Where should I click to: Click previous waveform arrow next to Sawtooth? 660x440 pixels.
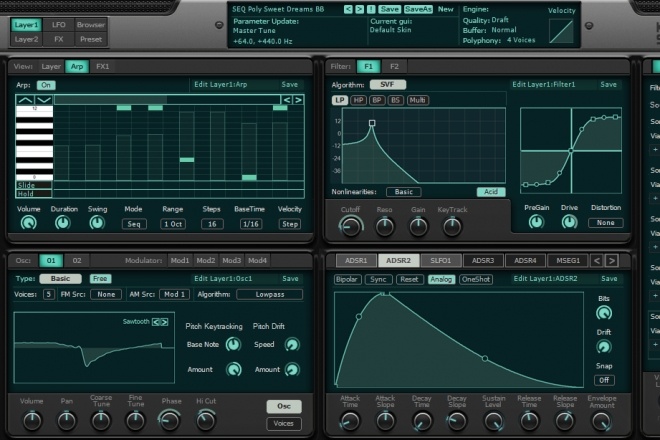tap(156, 322)
